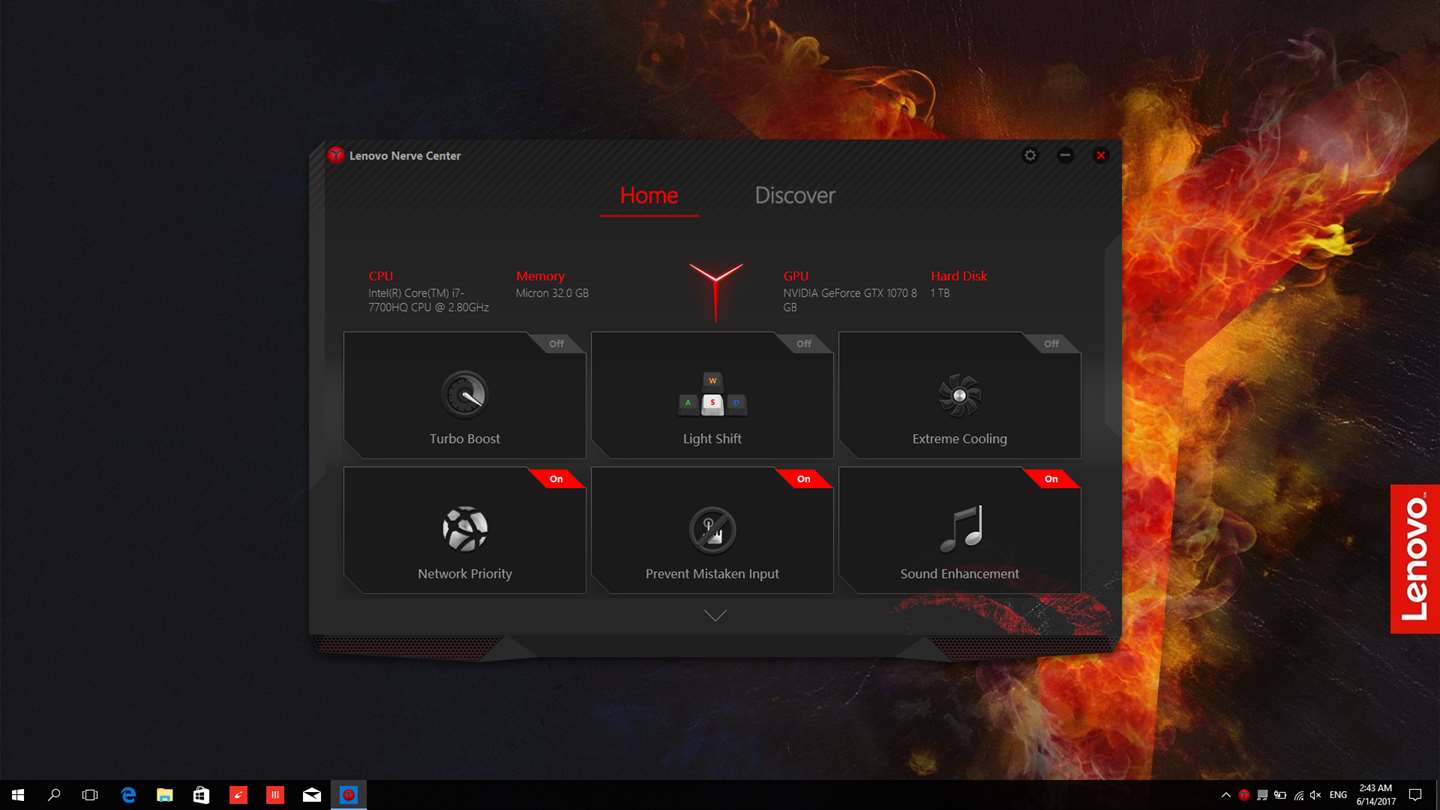1440x810 pixels.
Task: Click the red Hard Disk heading
Action: [x=959, y=276]
